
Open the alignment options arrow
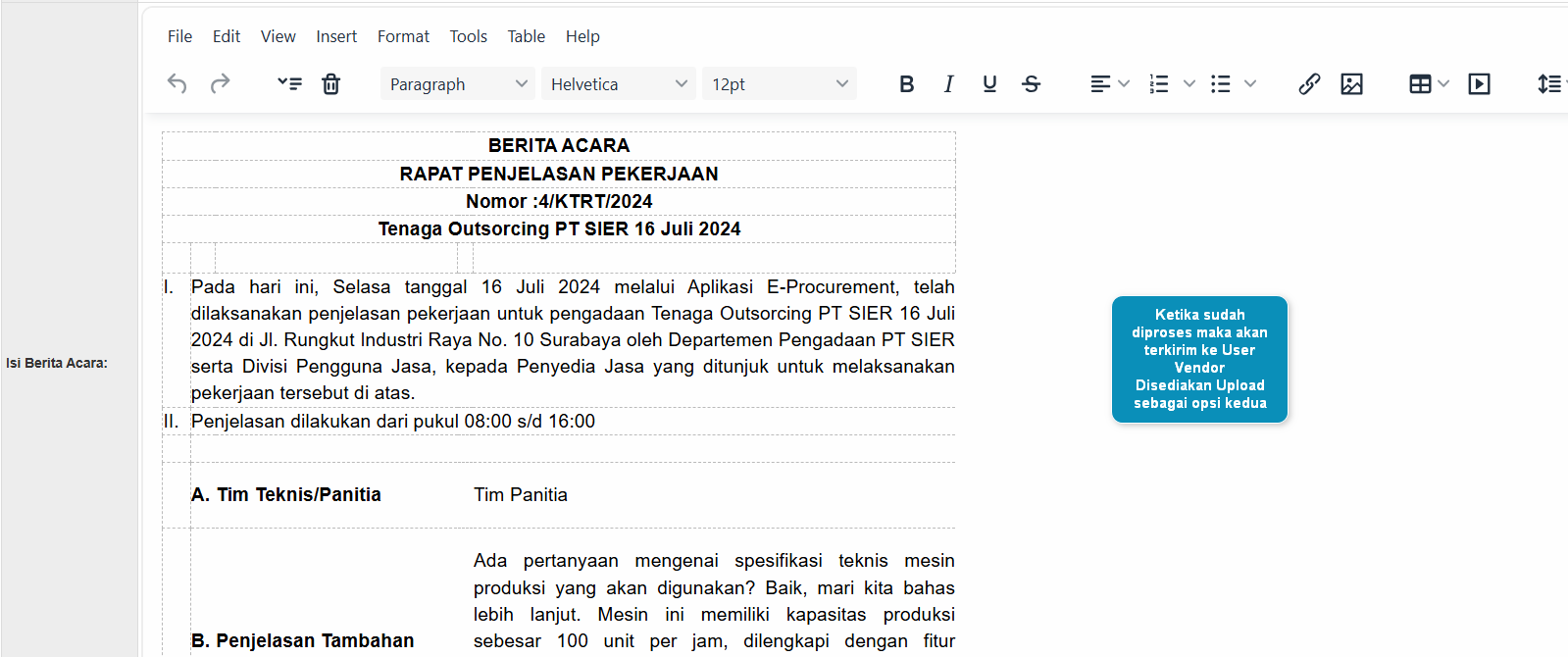pos(1124,84)
